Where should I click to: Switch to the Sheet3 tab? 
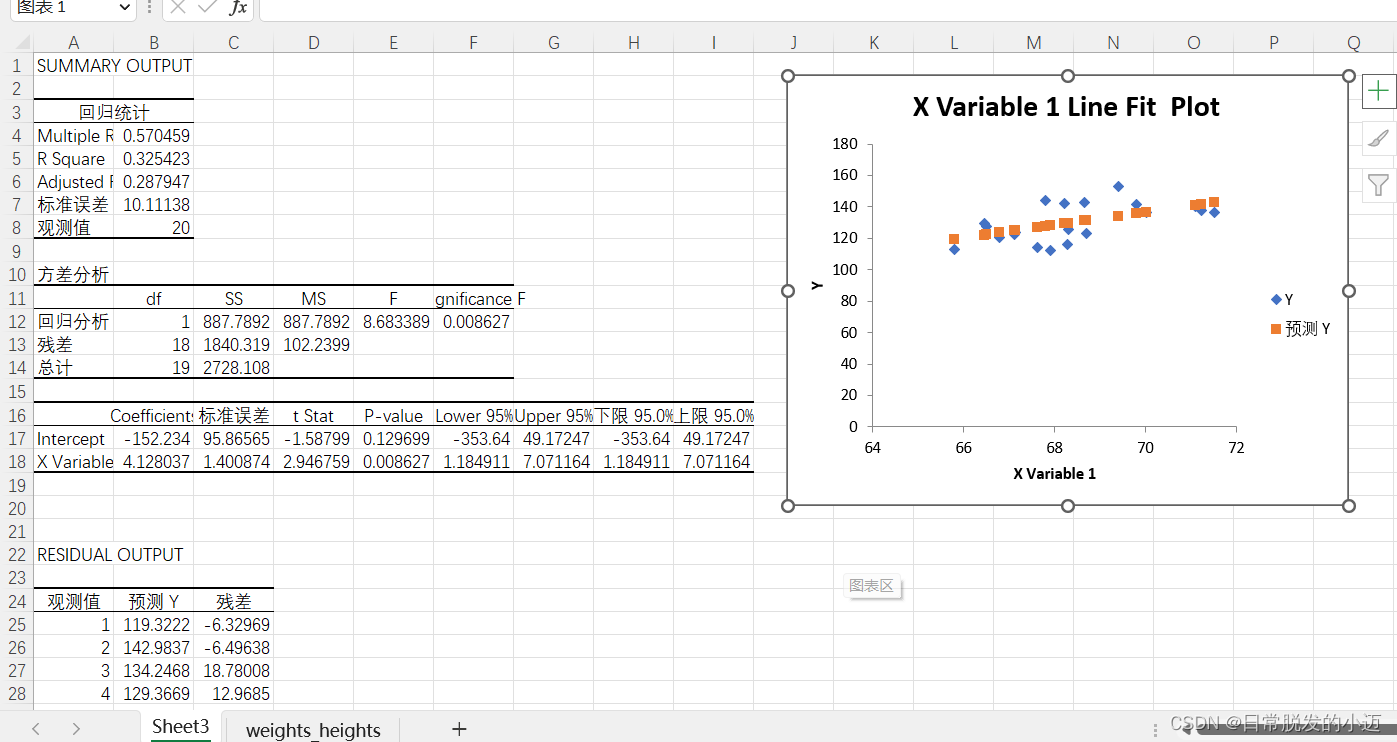181,727
